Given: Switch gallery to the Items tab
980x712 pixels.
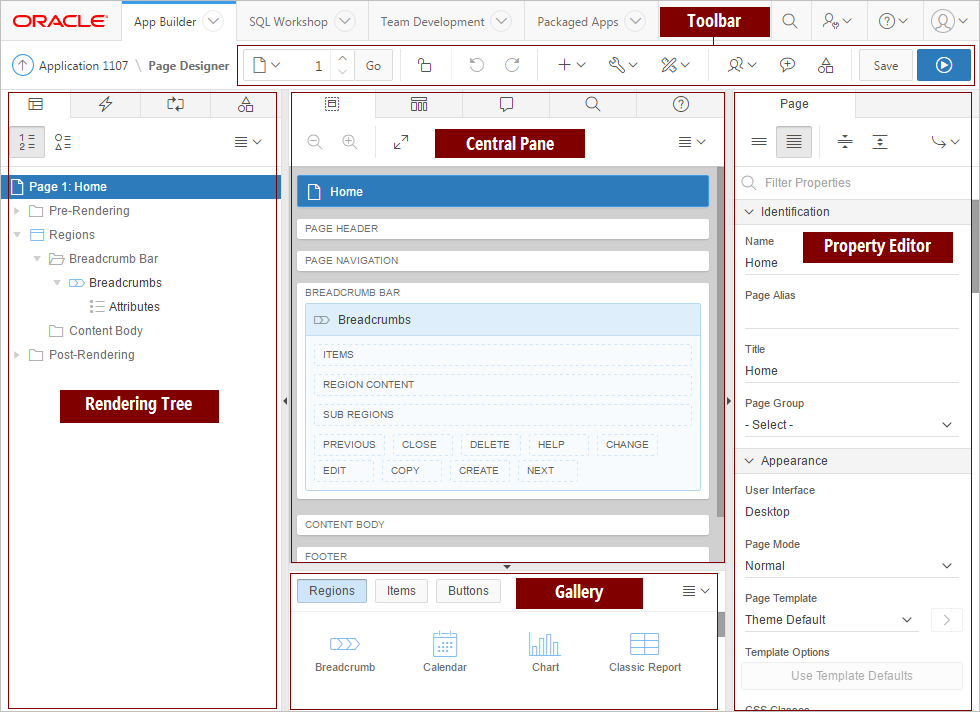Looking at the screenshot, I should [401, 591].
